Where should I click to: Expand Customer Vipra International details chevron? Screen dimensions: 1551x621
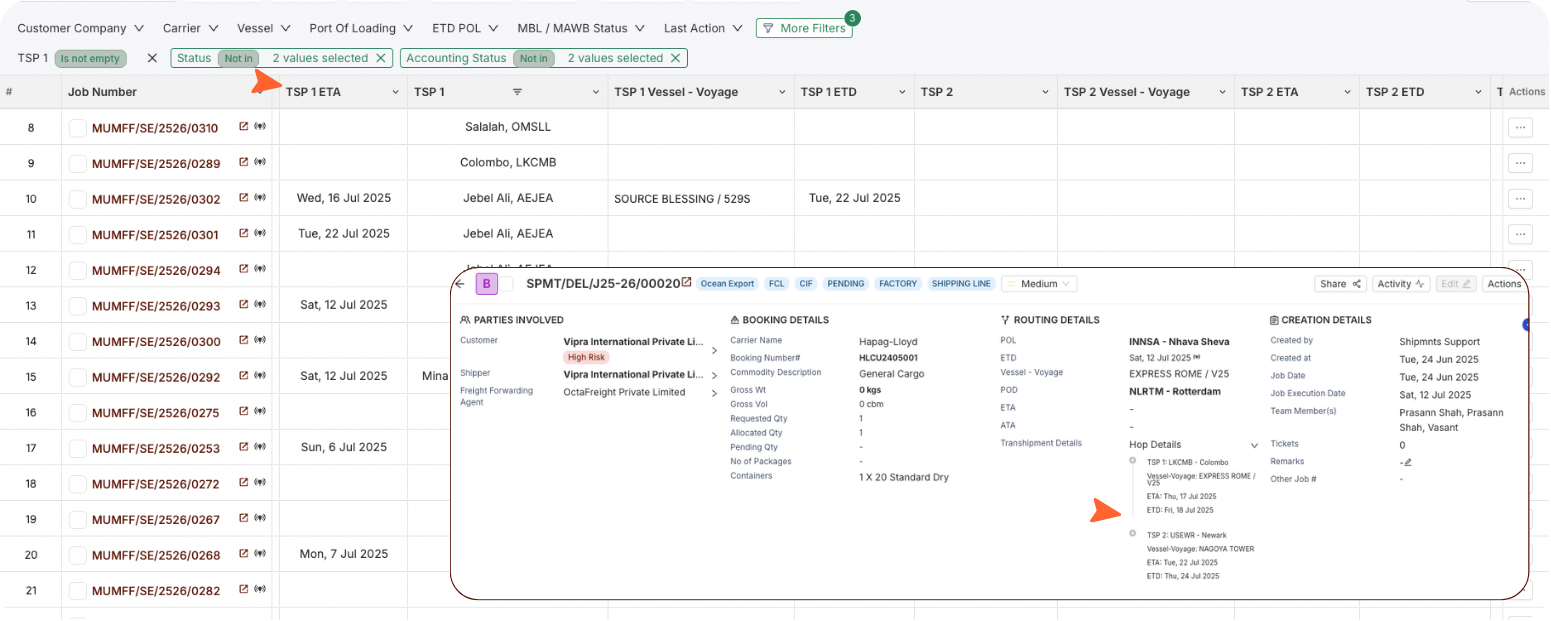click(x=714, y=351)
